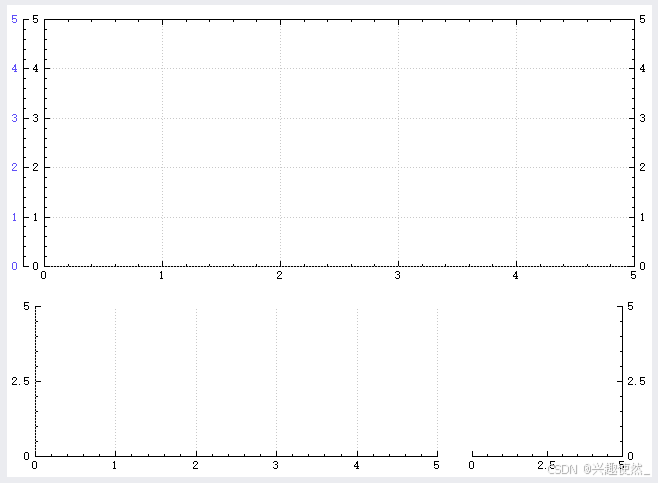Click label 4 on lower-left plot's bottom axis

[x=356, y=465]
